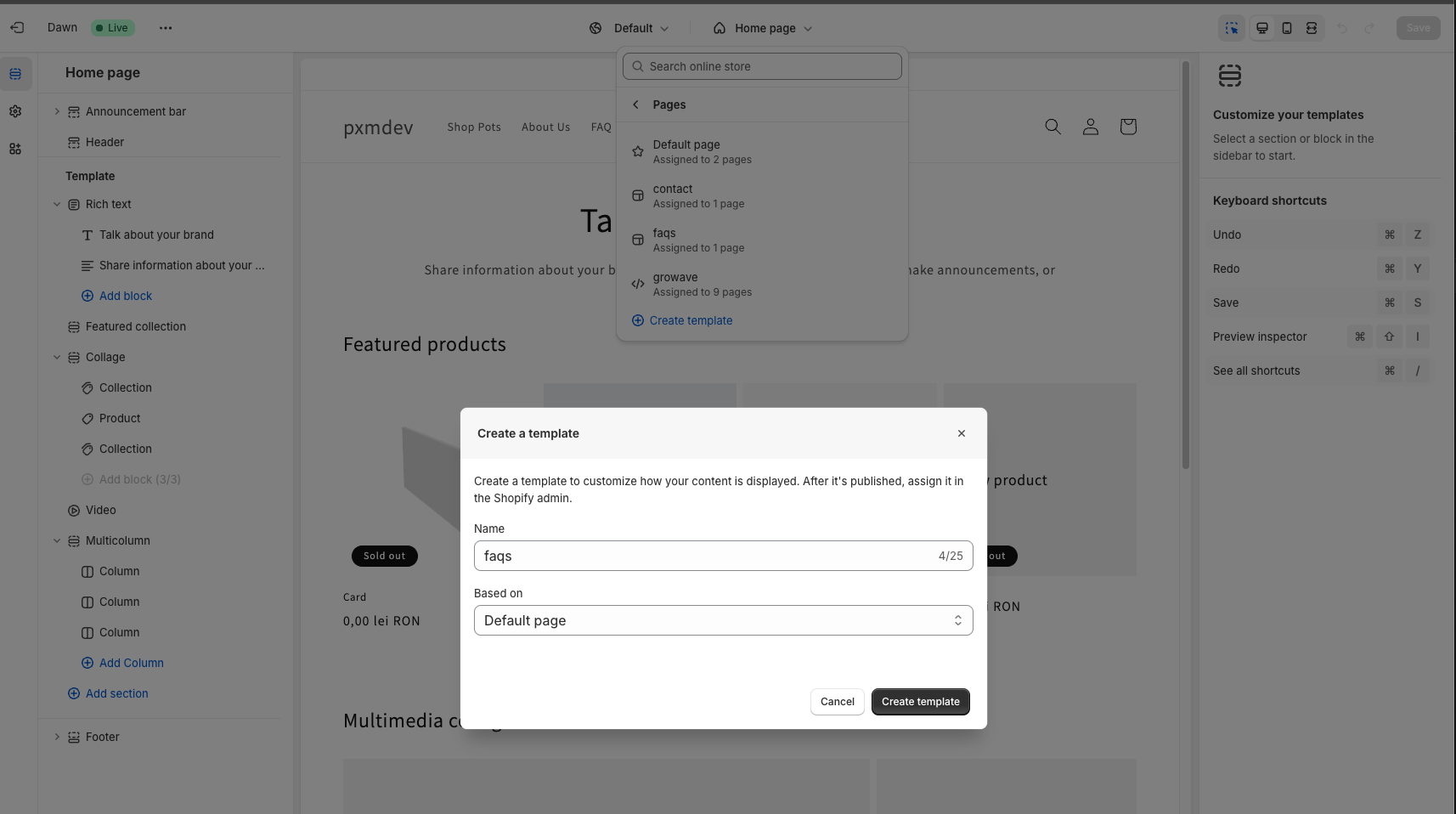Click the exit editor back icon
The width and height of the screenshot is (1456, 814).
pyautogui.click(x=17, y=28)
